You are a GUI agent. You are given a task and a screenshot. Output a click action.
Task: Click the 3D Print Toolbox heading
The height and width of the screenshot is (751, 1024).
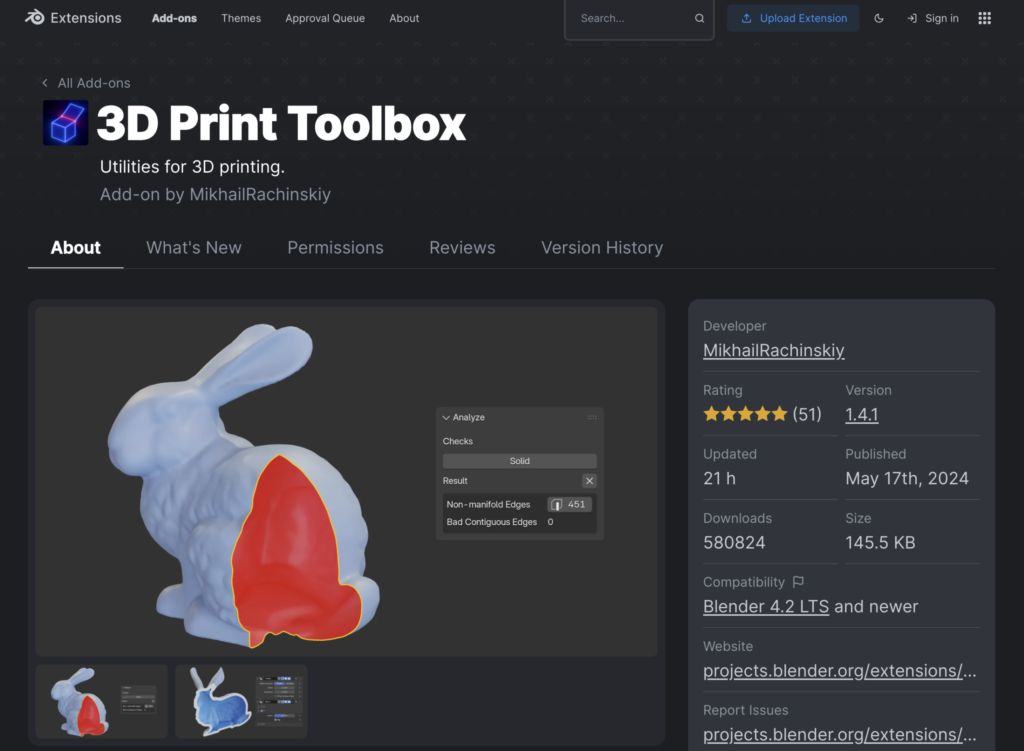click(281, 123)
